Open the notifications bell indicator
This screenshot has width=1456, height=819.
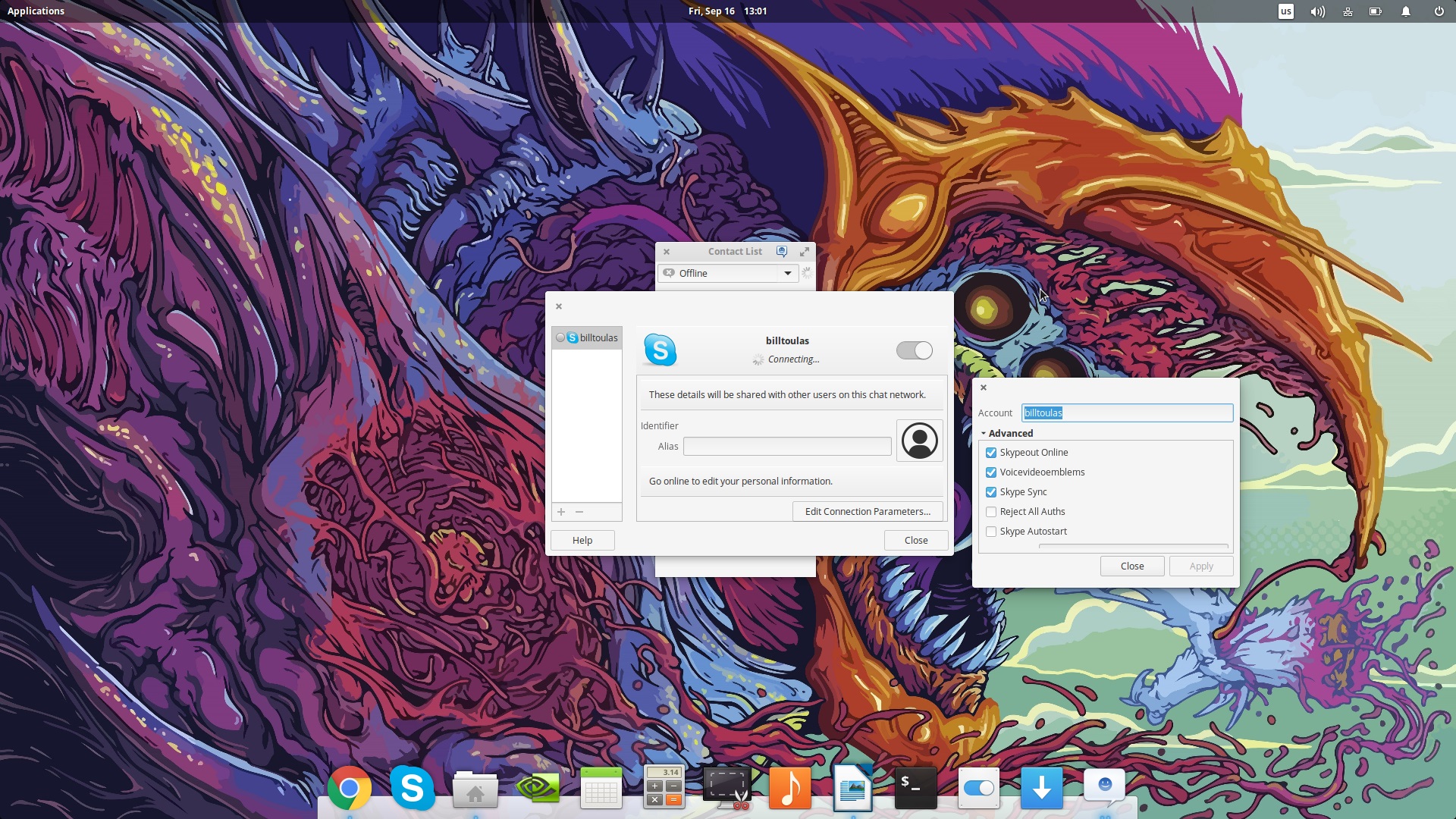1406,11
